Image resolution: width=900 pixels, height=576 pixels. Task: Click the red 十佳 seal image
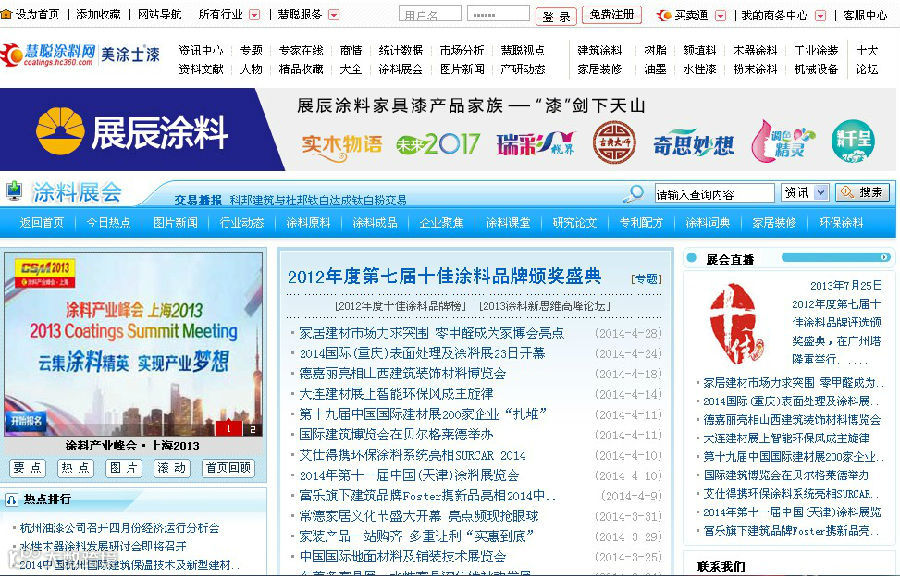(736, 324)
